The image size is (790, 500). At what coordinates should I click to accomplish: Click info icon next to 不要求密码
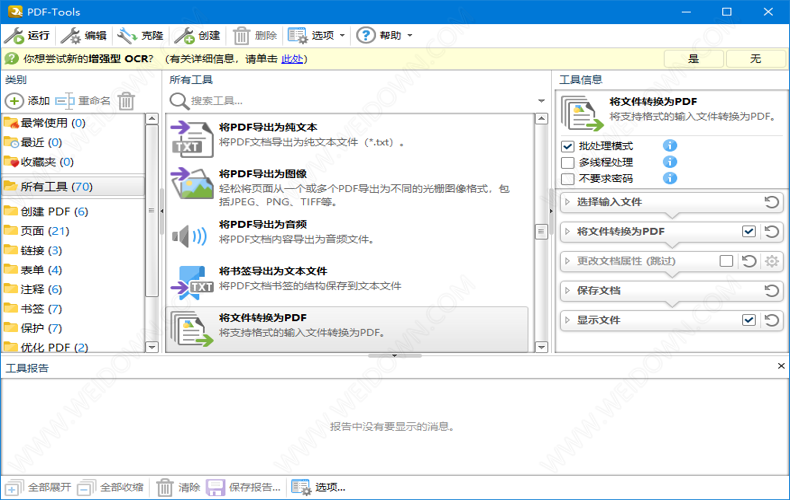pos(670,178)
